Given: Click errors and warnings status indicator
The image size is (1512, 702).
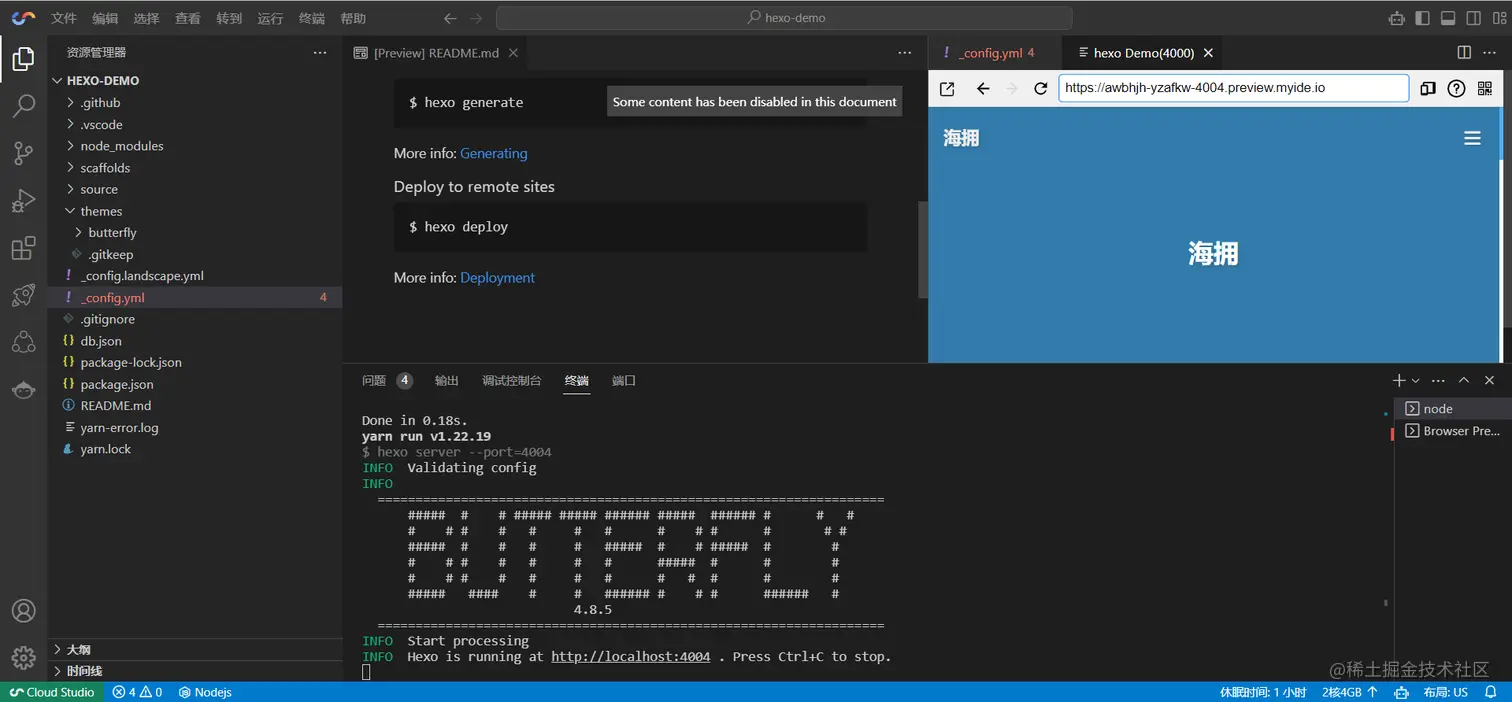Looking at the screenshot, I should [x=137, y=692].
